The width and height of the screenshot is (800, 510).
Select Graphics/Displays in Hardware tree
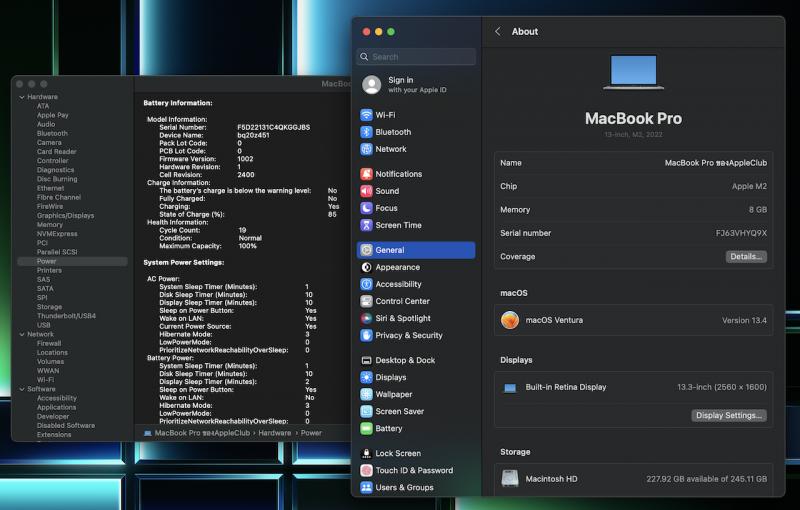point(65,216)
